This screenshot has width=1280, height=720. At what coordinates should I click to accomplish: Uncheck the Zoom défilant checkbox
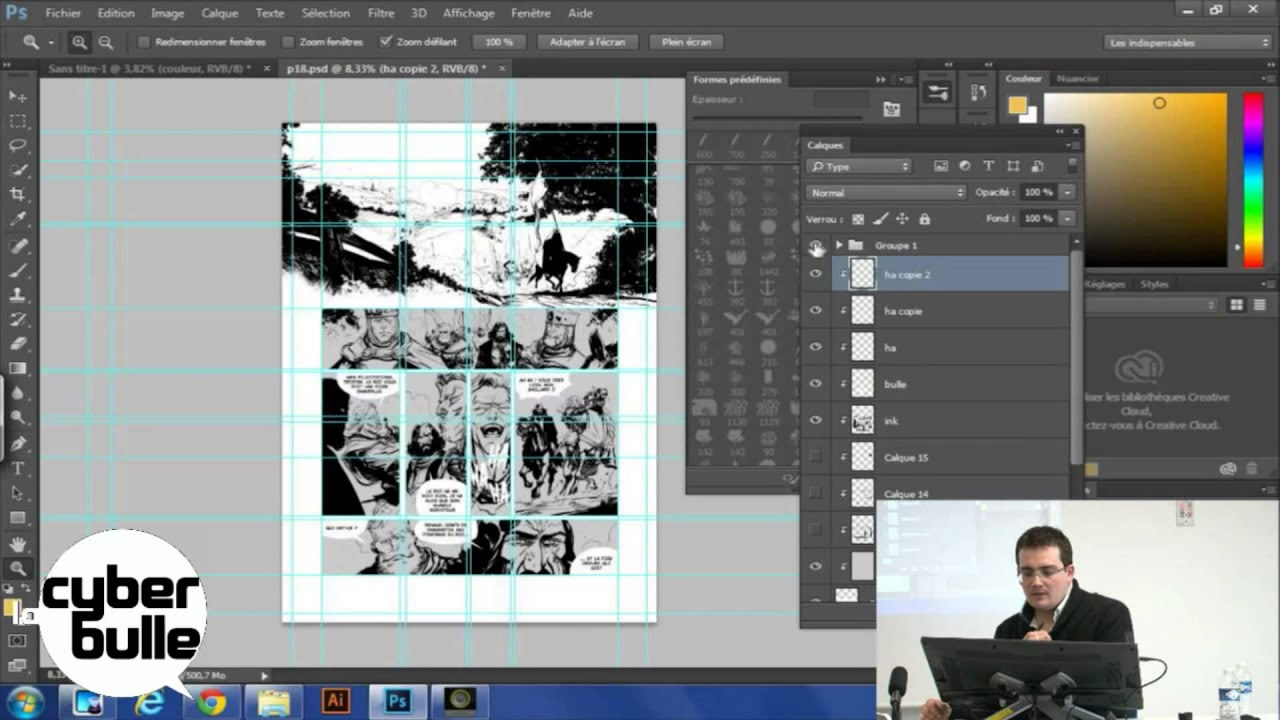coord(385,42)
